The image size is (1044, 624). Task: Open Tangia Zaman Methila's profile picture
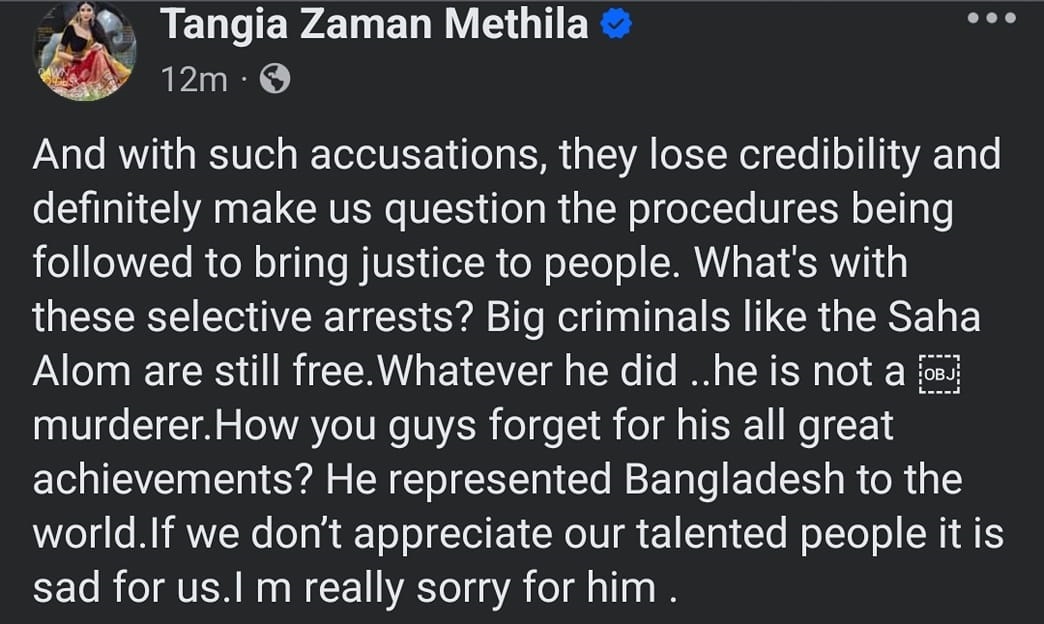[85, 51]
